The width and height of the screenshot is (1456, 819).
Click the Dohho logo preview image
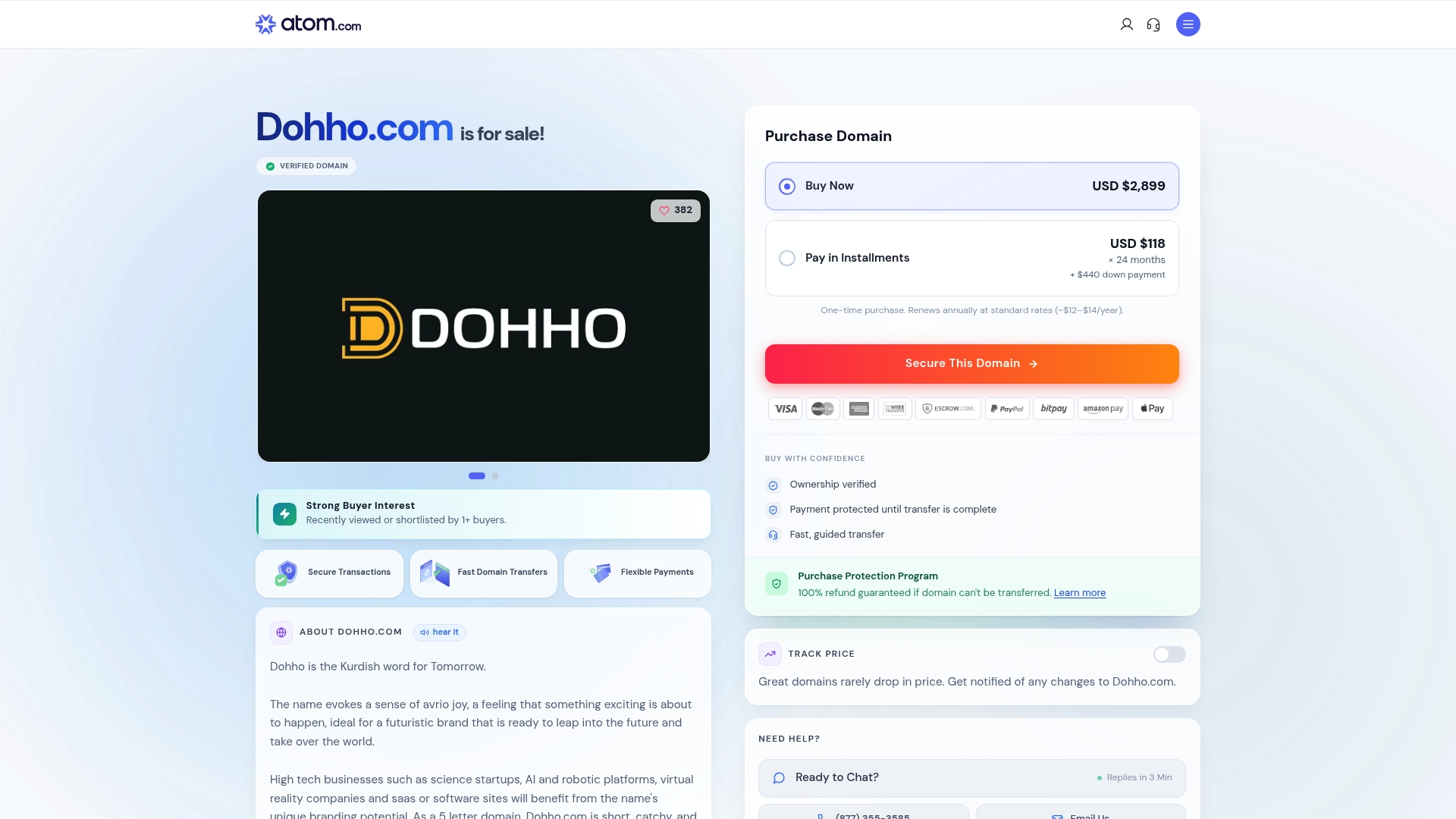[484, 326]
